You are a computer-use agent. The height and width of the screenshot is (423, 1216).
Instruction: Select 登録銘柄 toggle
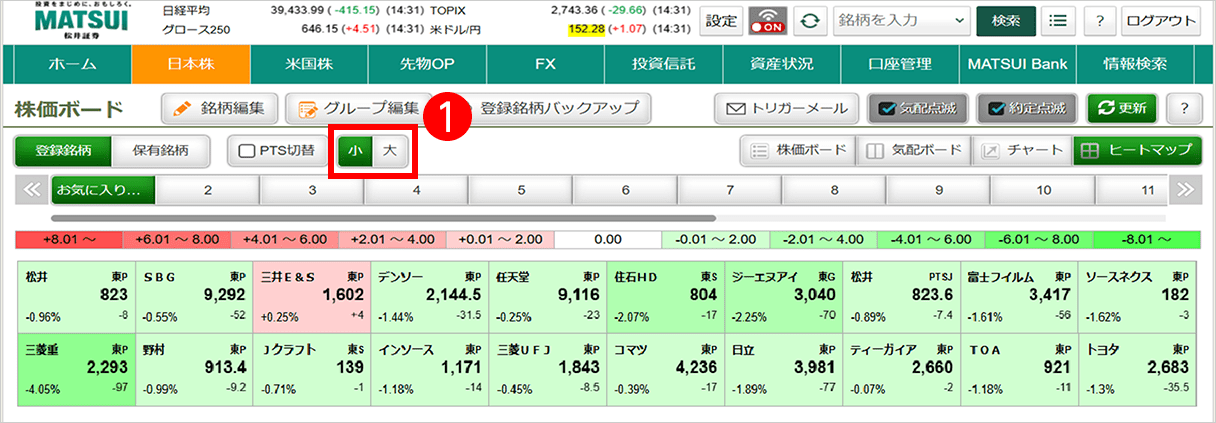63,151
